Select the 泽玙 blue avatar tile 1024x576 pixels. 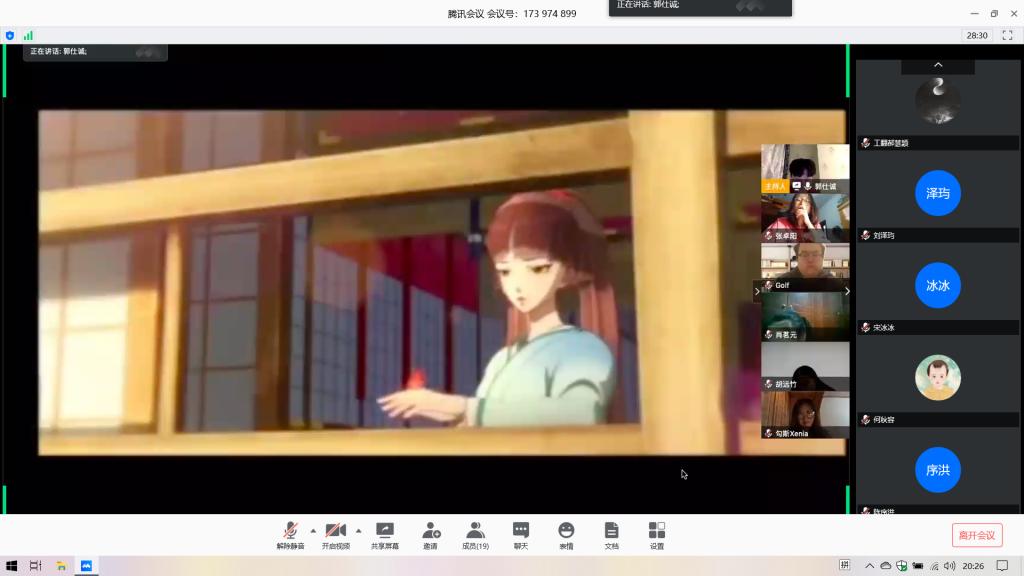[938, 193]
